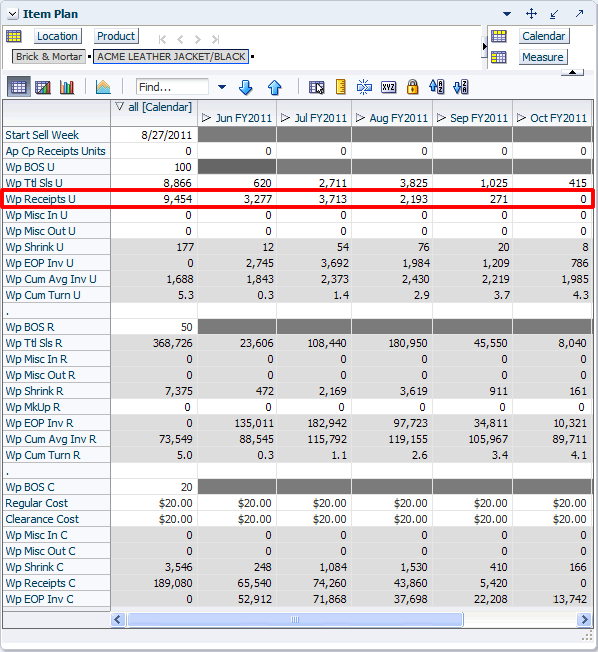Open the Item Plan window menu arrow
Viewport: 598px width, 652px height.
[x=507, y=14]
